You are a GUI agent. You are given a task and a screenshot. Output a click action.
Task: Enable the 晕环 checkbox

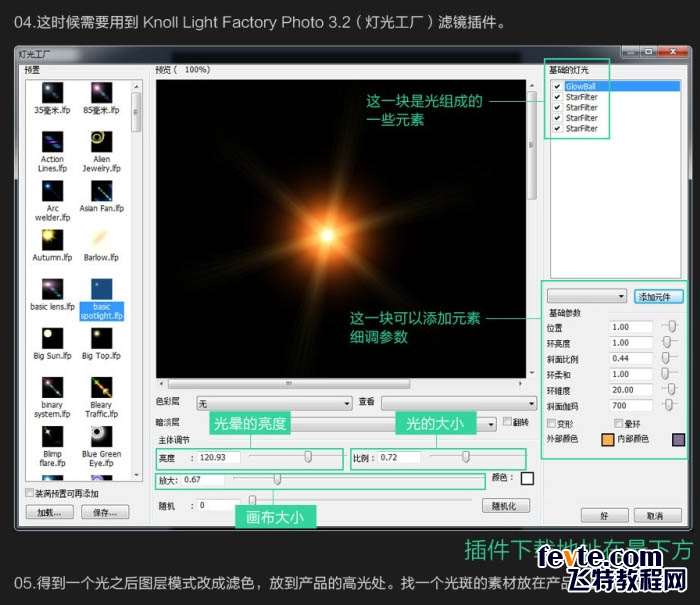pyautogui.click(x=618, y=423)
